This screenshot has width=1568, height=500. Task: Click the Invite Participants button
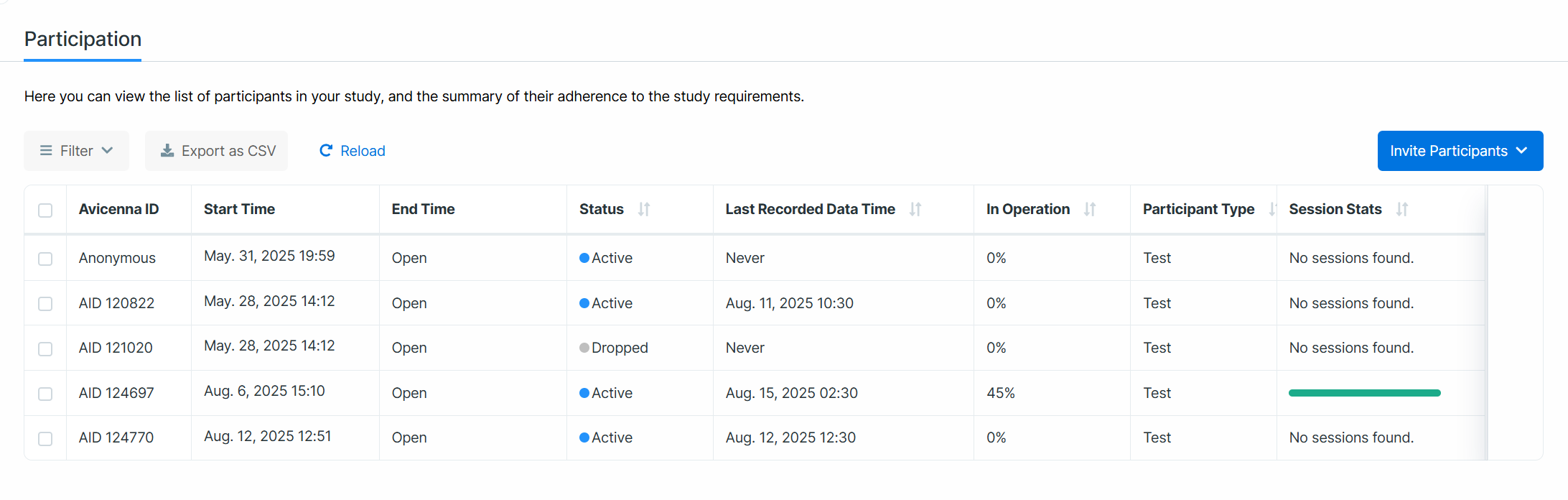1460,151
